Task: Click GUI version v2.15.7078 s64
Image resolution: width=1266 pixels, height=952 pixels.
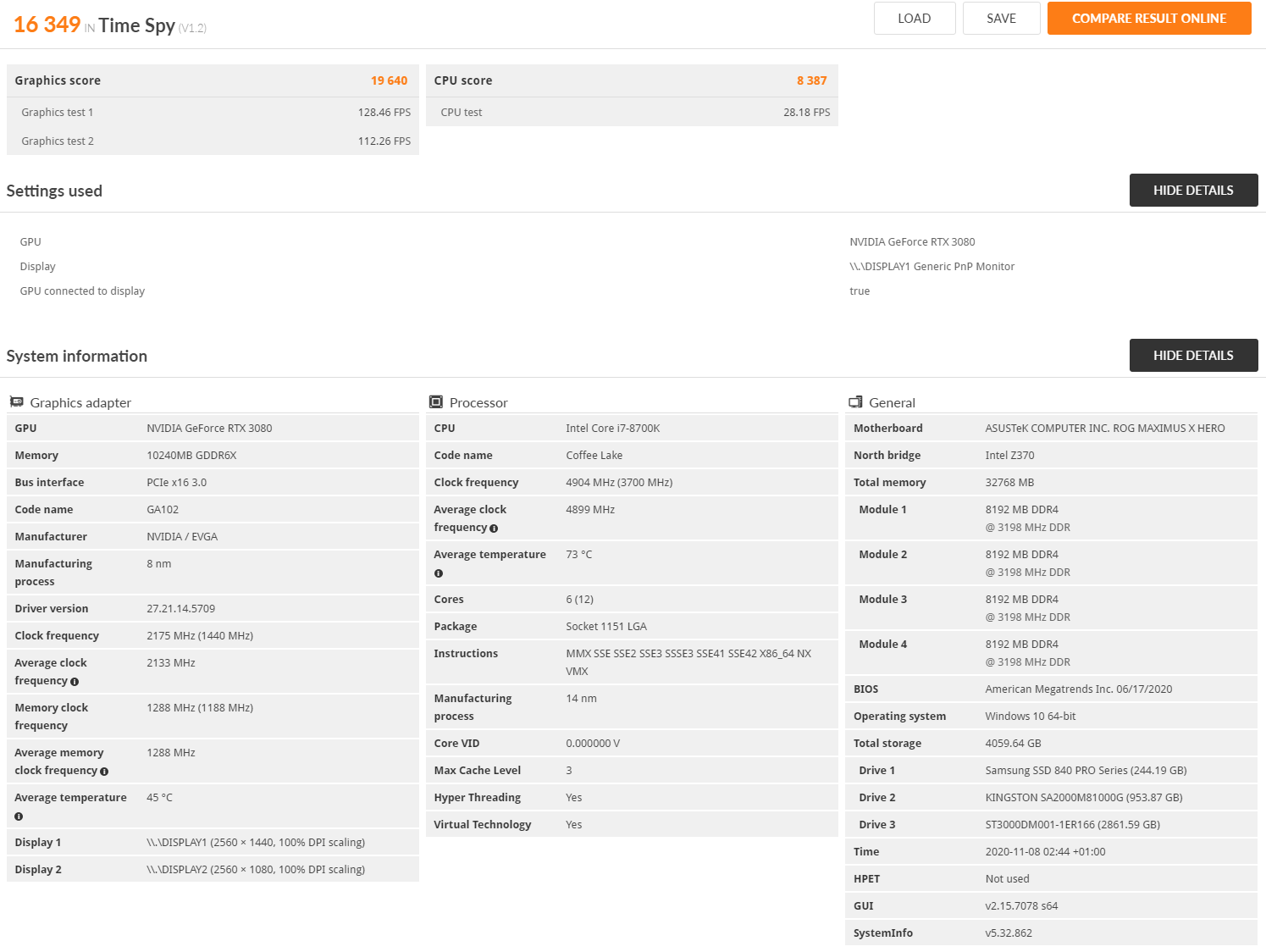Action: pyautogui.click(x=1021, y=905)
